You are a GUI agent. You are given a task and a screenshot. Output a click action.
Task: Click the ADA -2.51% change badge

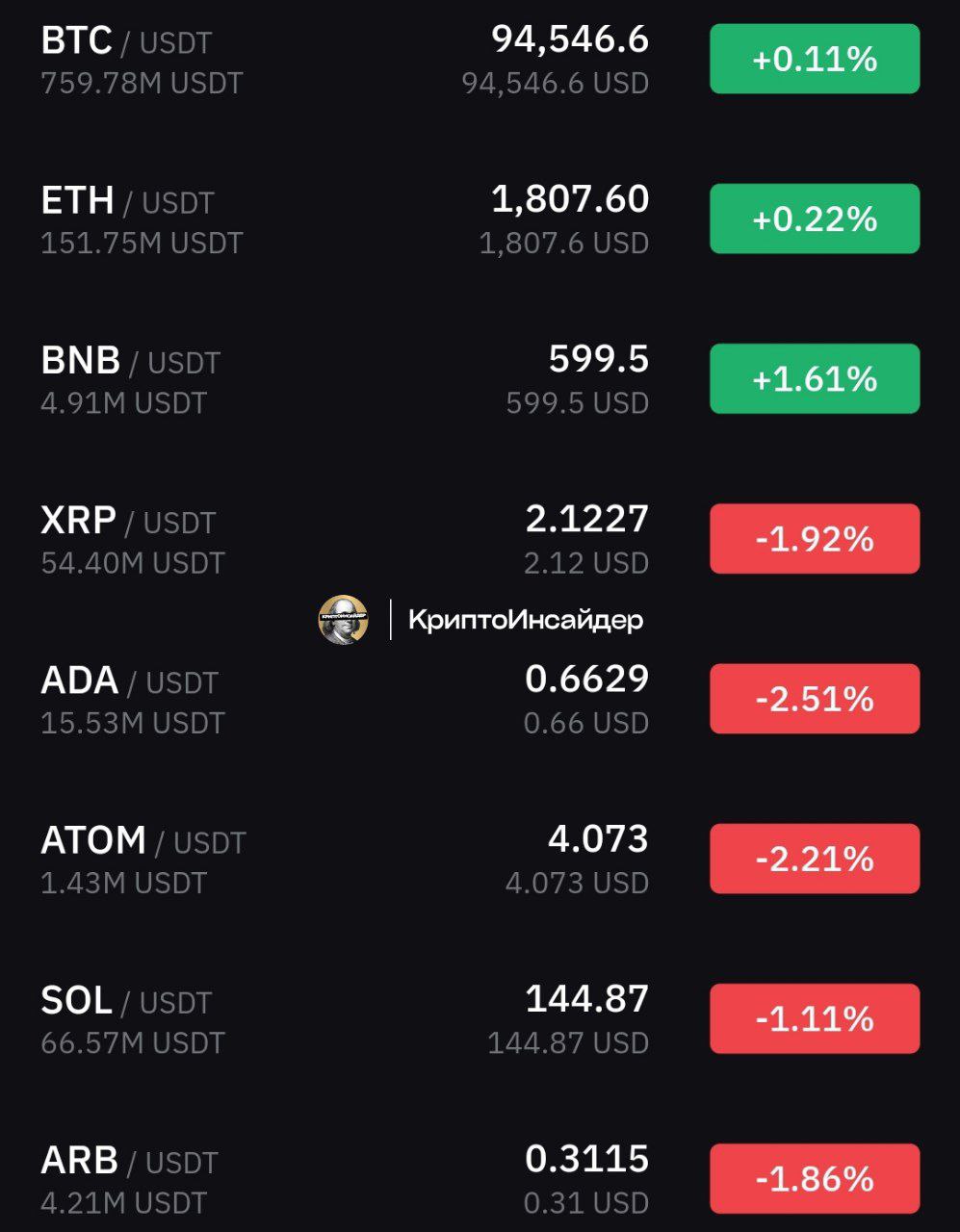click(815, 698)
